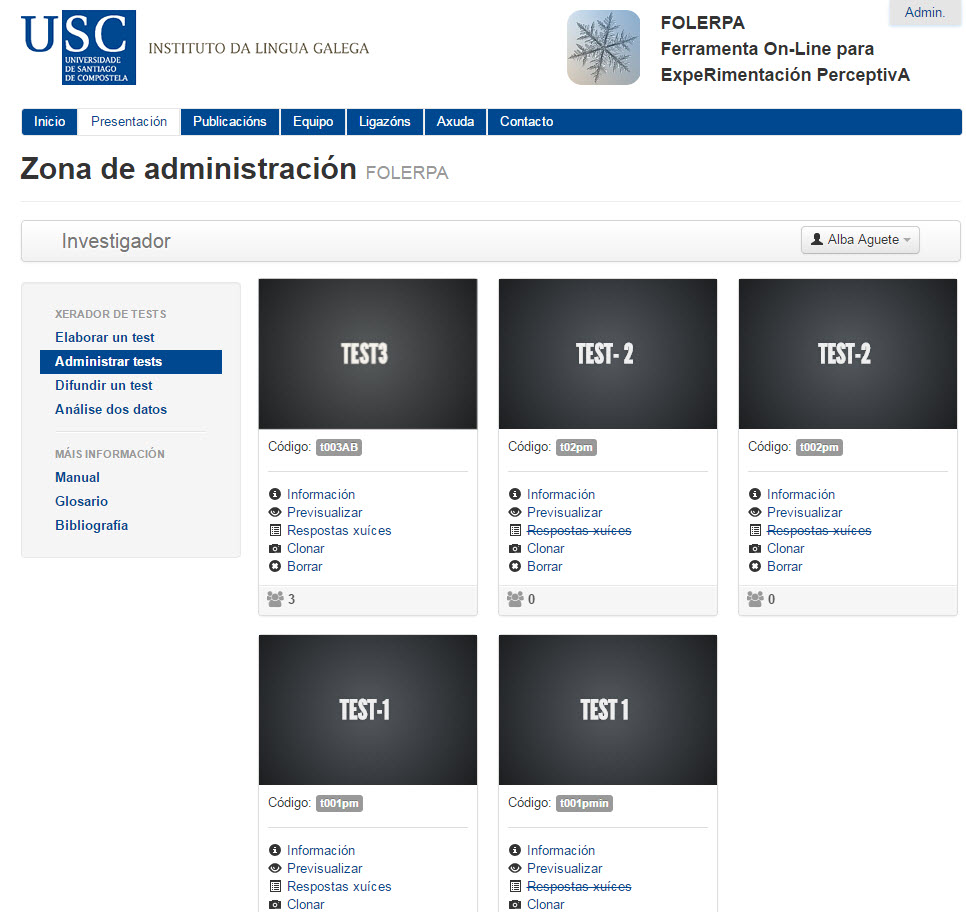Image resolution: width=966 pixels, height=912 pixels.
Task: Click the participants group icon under TEST3
Action: point(275,599)
